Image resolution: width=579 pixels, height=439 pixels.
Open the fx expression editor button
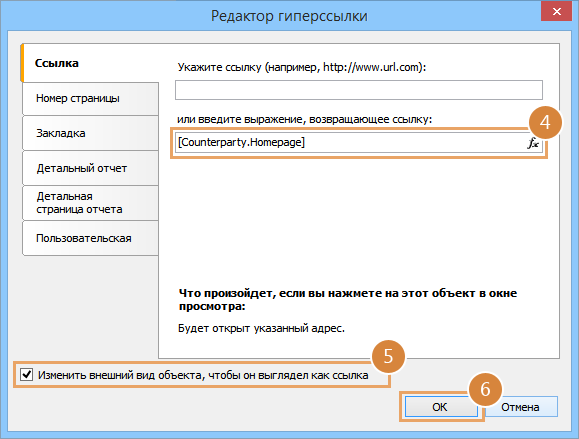(533, 143)
